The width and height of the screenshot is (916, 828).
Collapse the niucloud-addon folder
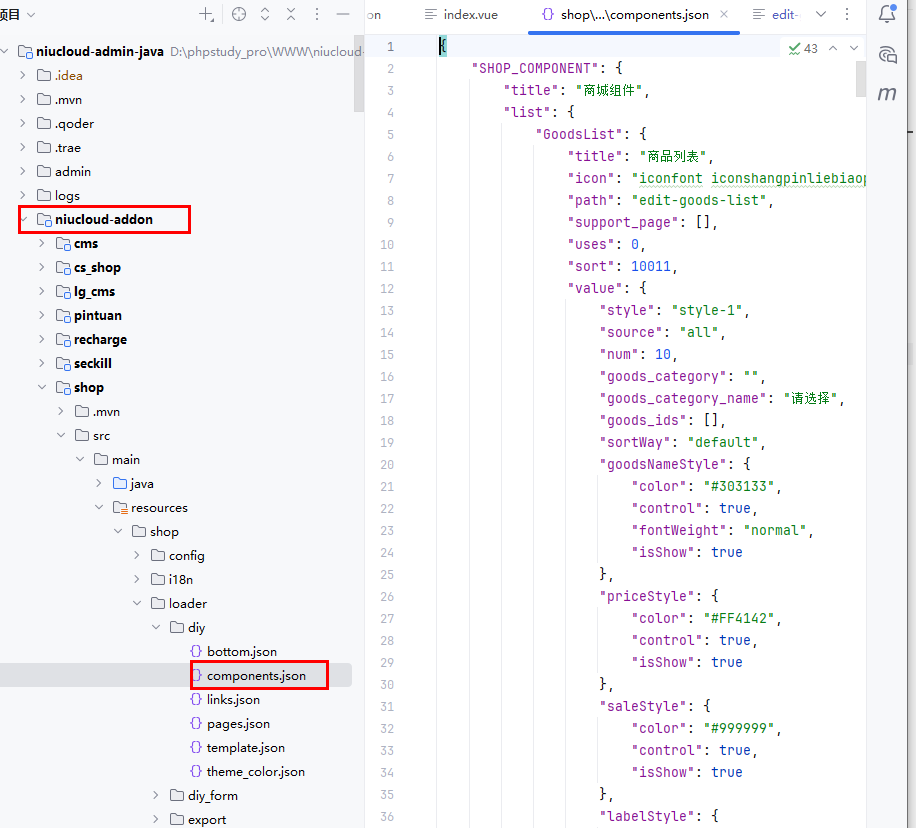click(x=23, y=220)
